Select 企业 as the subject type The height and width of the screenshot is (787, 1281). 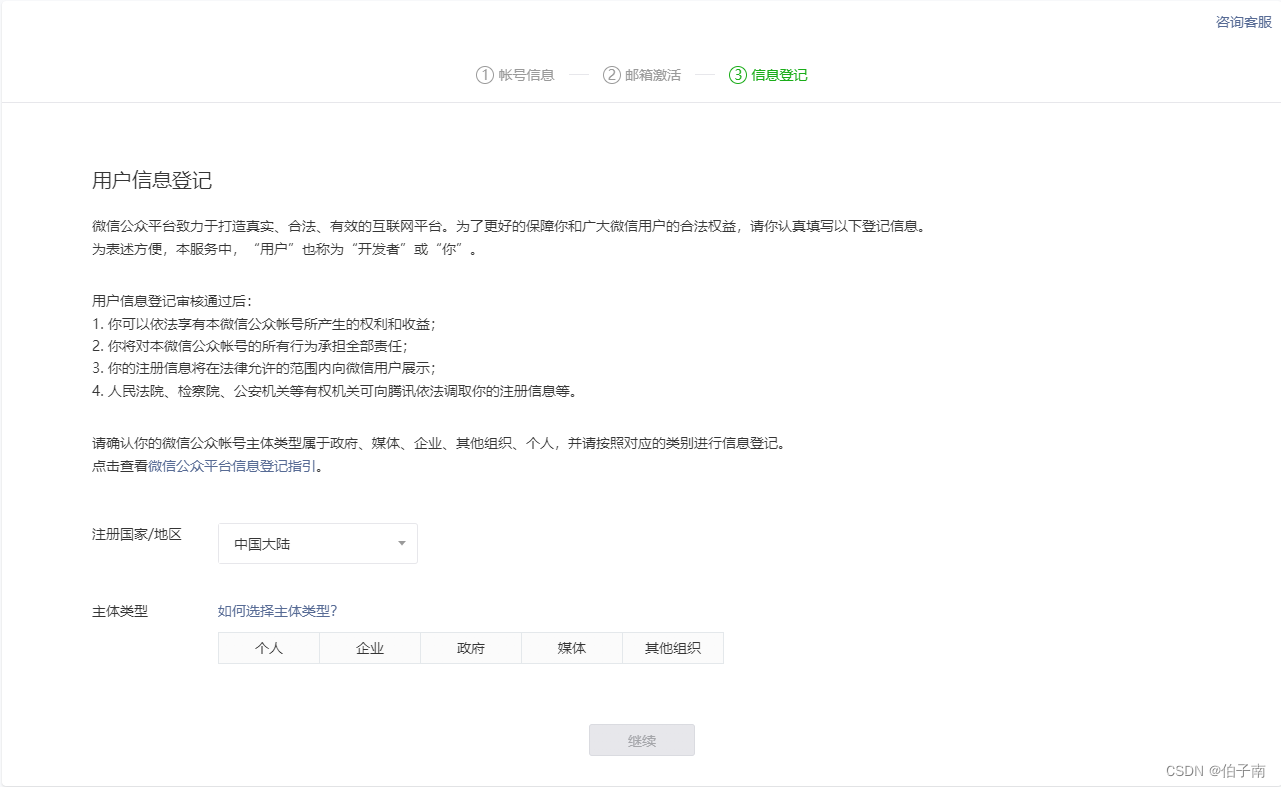click(369, 647)
